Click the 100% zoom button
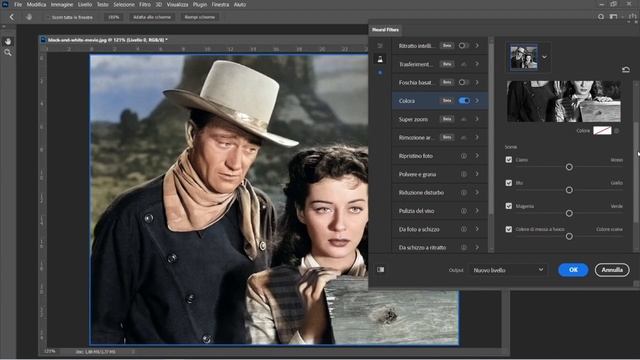 (114, 17)
